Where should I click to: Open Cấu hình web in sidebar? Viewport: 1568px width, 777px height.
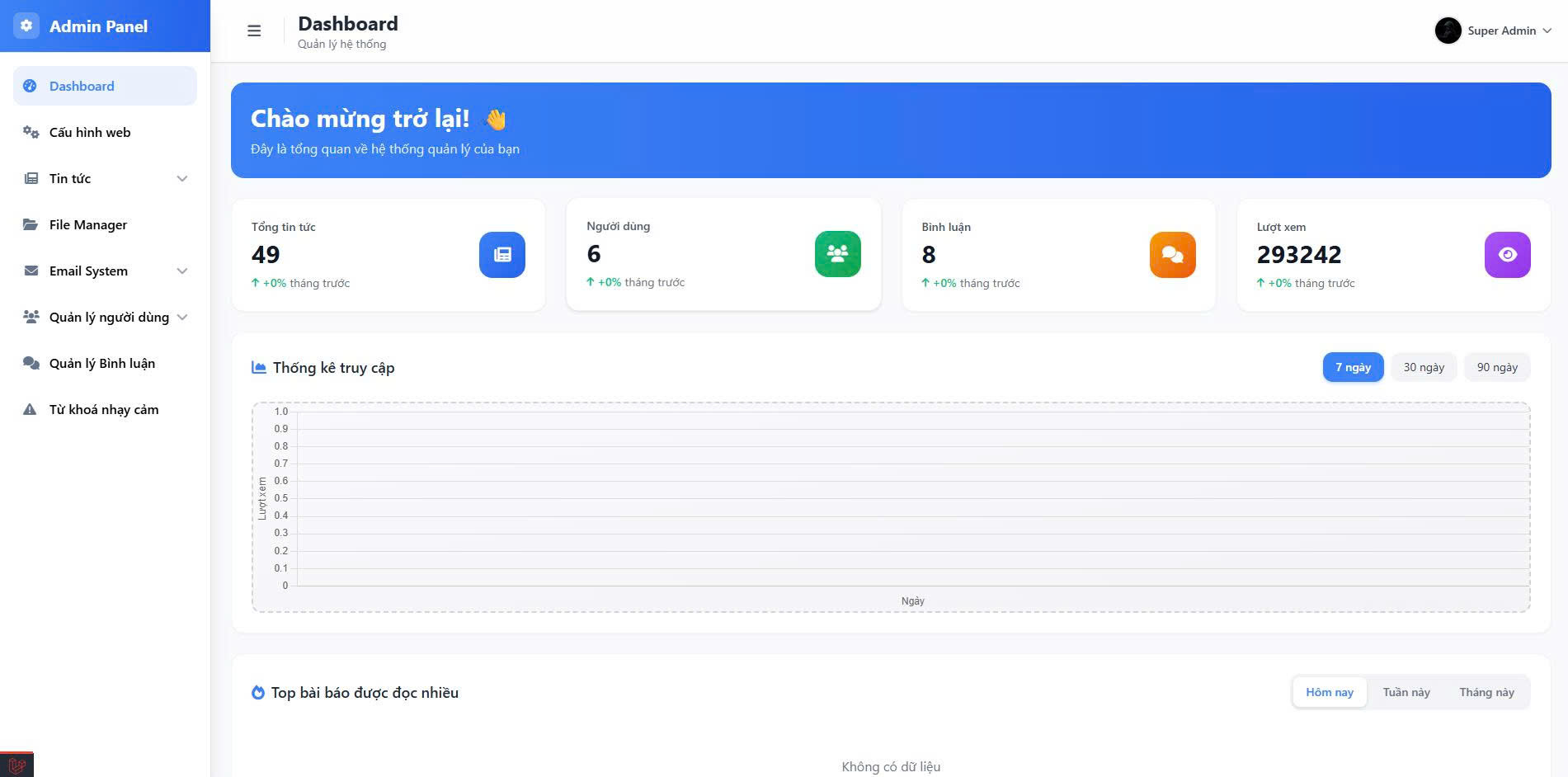coord(90,132)
